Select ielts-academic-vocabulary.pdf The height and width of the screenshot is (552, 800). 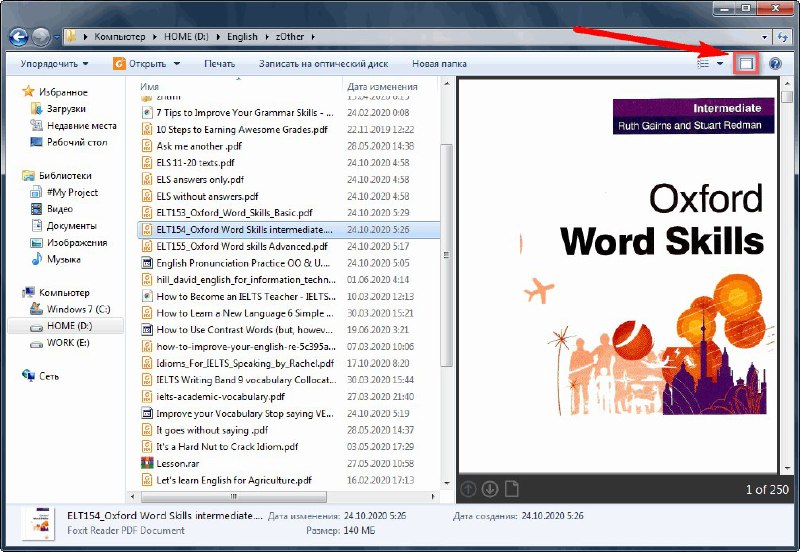coord(220,396)
